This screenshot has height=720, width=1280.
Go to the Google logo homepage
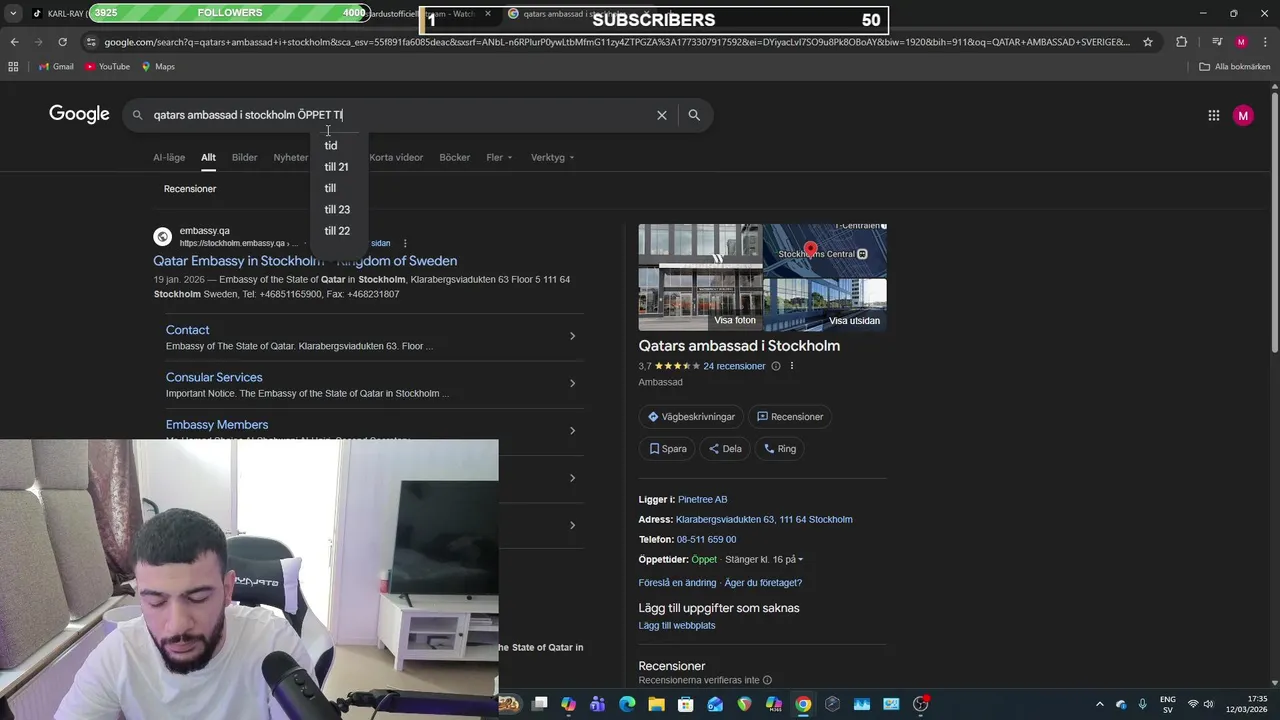pos(79,114)
